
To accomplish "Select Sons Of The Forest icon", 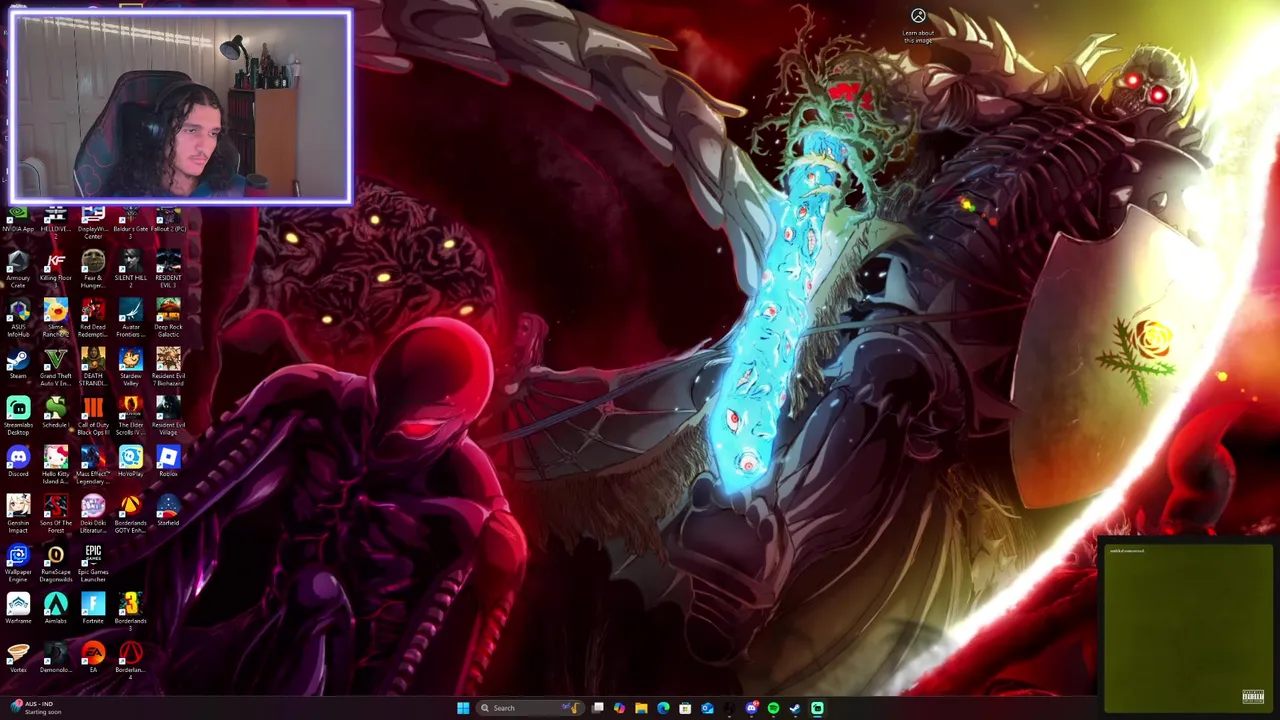I will click(x=55, y=514).
